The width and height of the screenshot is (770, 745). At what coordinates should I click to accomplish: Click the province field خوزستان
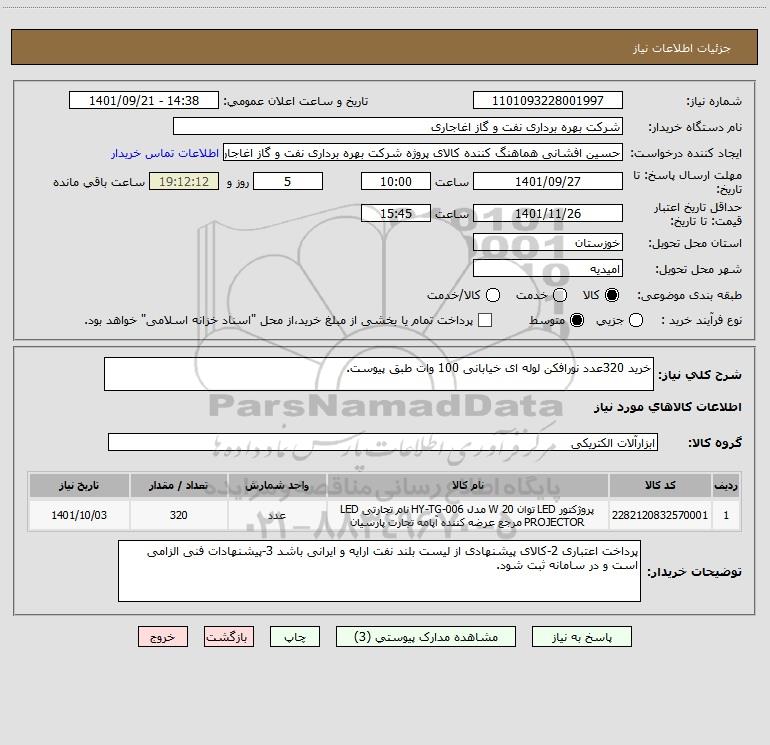point(548,243)
